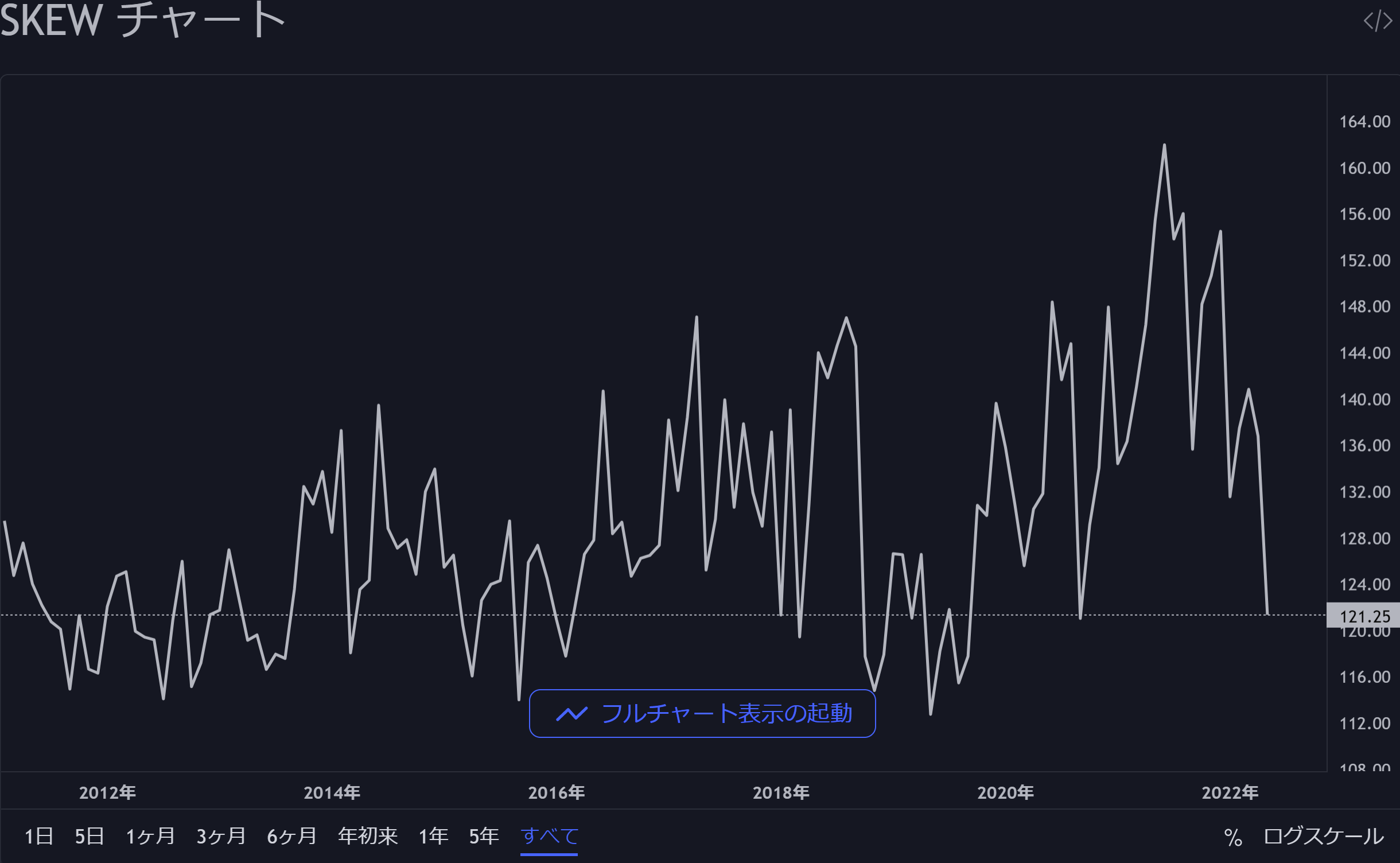Select 年初来 year-to-date range
This screenshot has height=863, width=1400.
(368, 836)
